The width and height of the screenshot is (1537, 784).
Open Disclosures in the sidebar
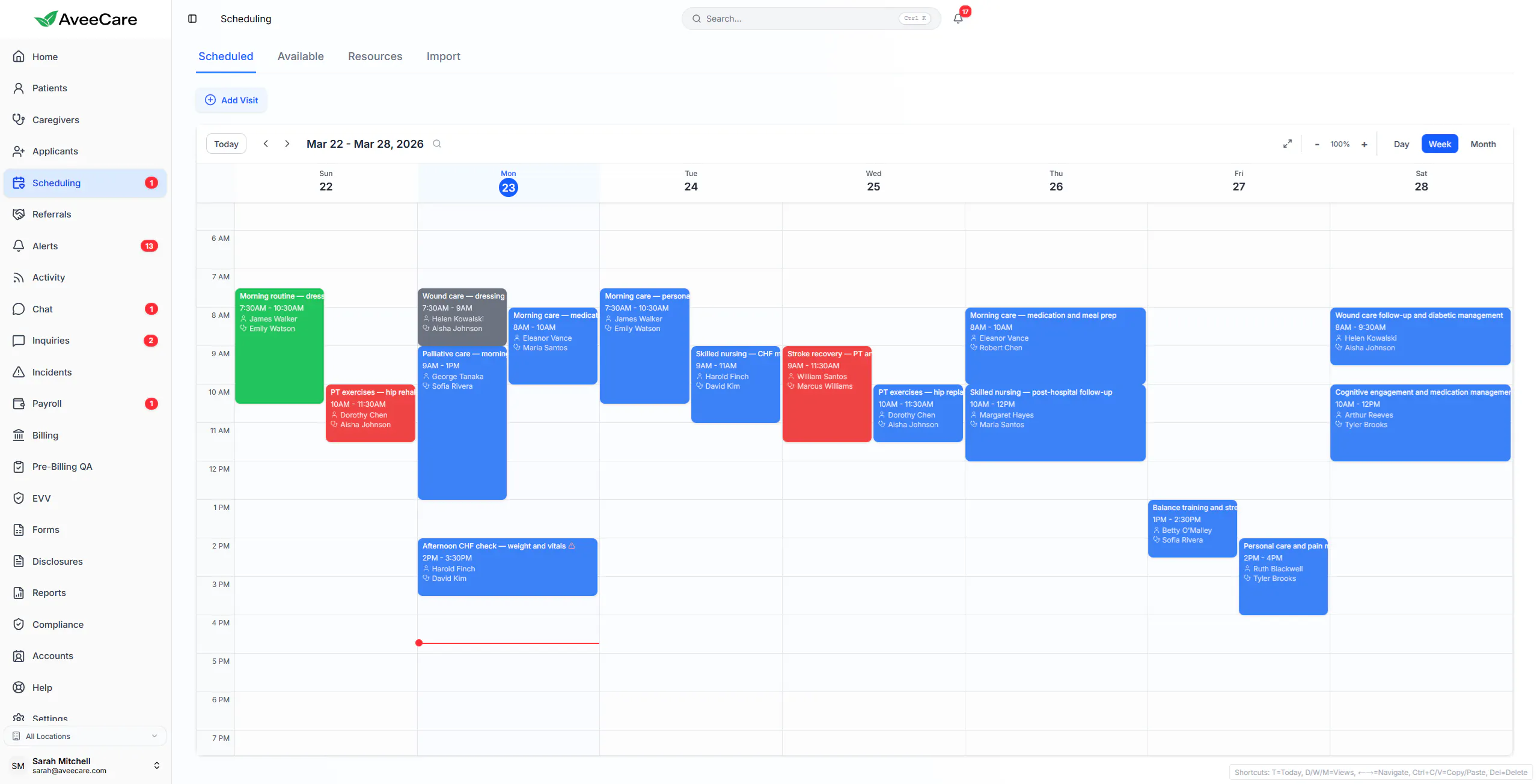tap(85, 561)
